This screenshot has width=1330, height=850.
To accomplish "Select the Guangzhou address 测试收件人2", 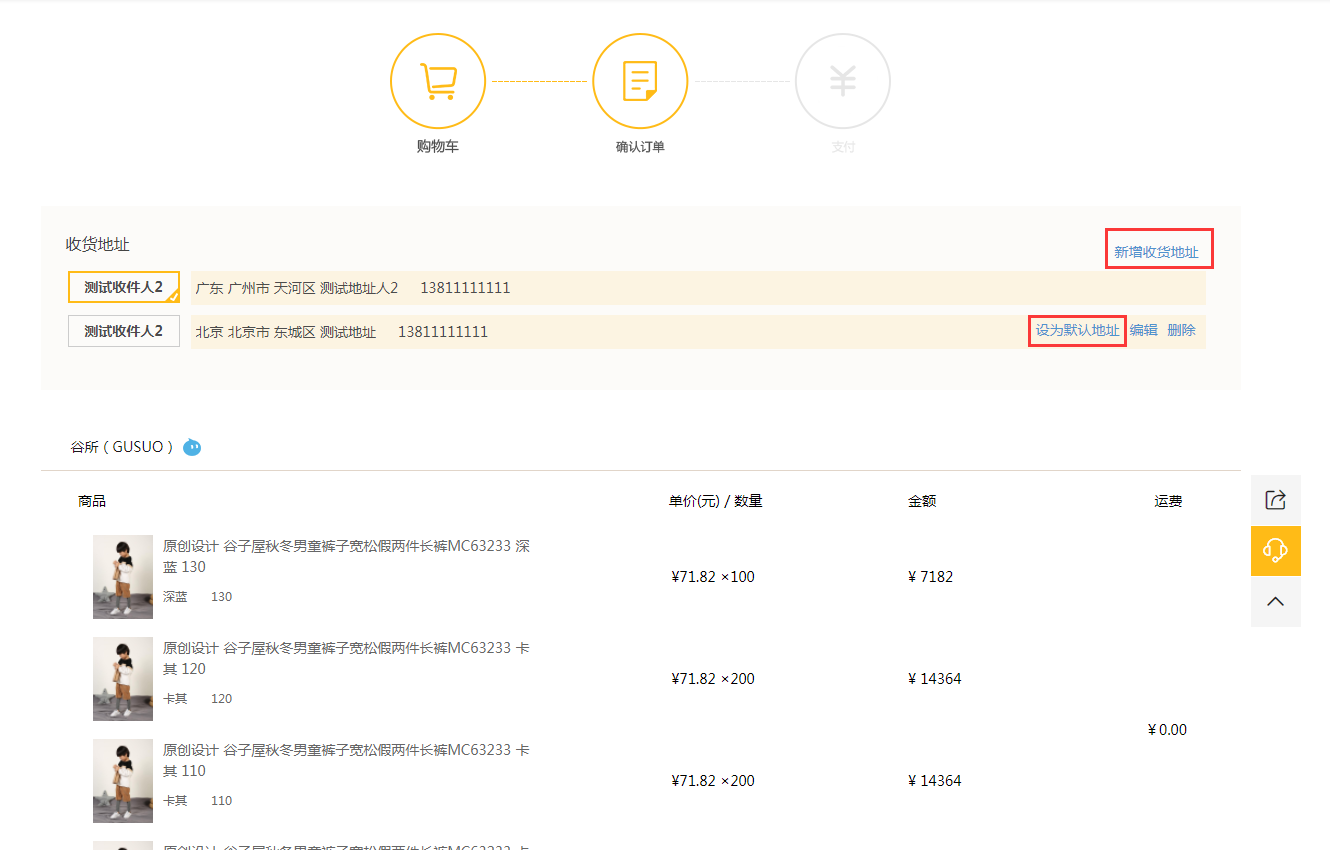I will point(123,287).
